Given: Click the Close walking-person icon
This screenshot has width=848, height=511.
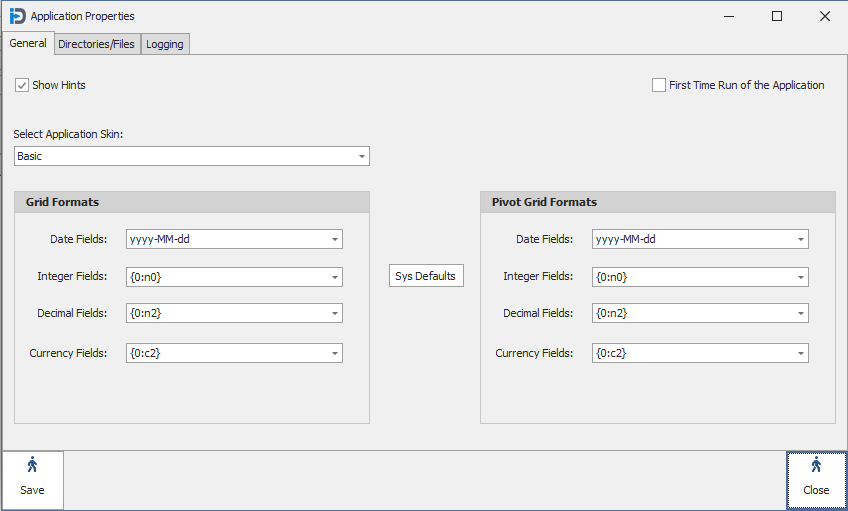Looking at the screenshot, I should [x=816, y=465].
